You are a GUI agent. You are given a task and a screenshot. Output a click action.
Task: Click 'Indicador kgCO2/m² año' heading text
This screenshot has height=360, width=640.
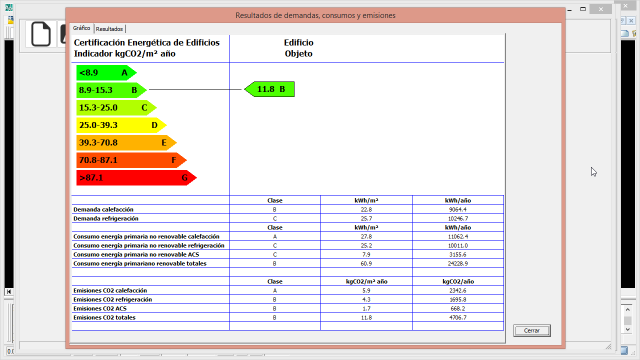point(124,54)
